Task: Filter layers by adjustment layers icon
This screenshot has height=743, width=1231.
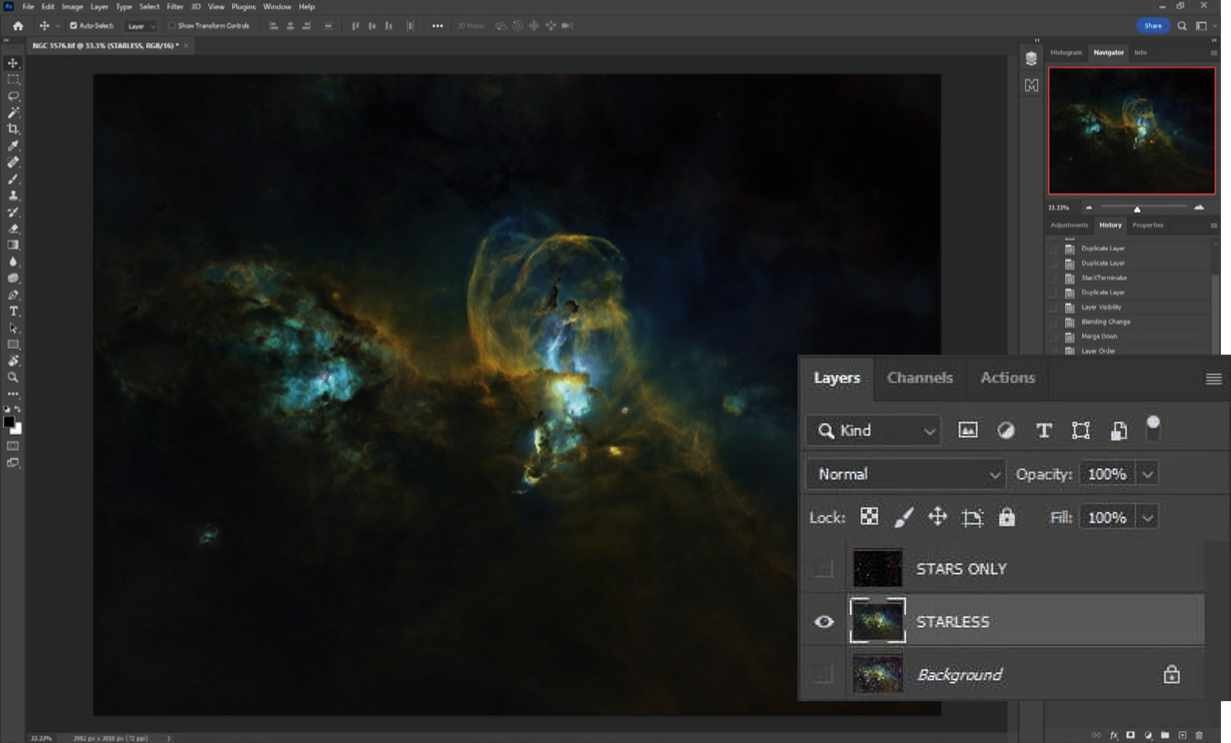Action: pos(1005,430)
